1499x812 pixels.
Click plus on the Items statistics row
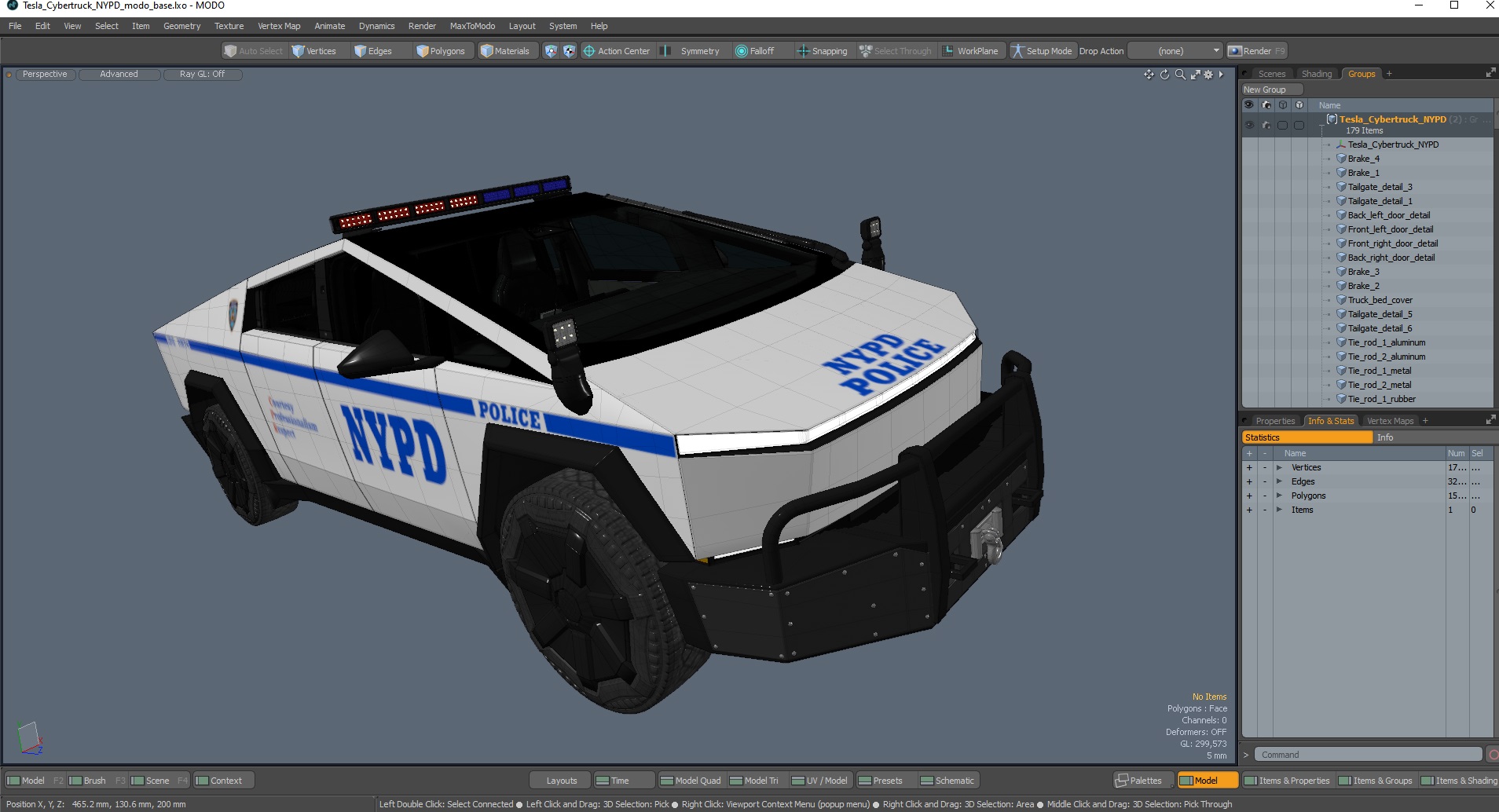(1249, 510)
